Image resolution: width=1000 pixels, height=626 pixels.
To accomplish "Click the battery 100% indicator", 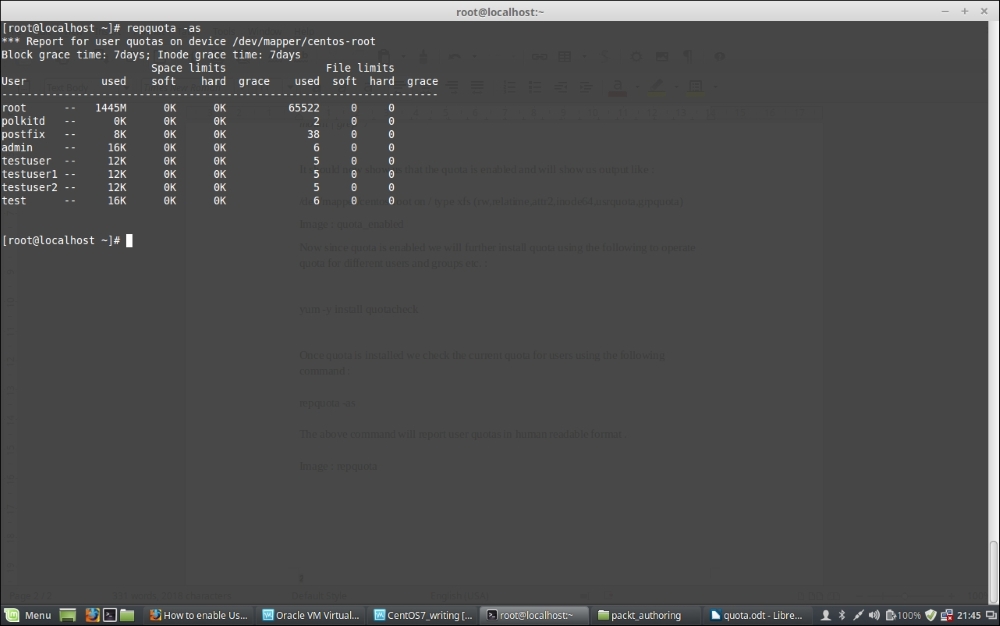I will tap(903, 615).
